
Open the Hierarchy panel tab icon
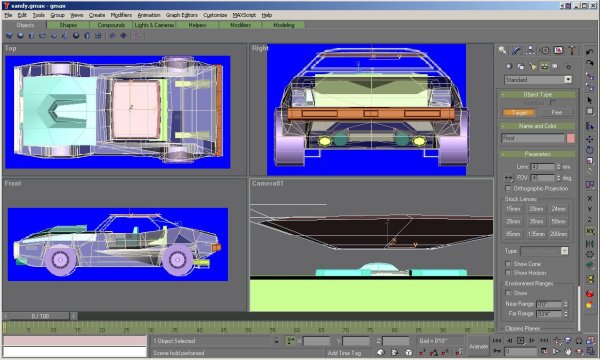pyautogui.click(x=530, y=50)
